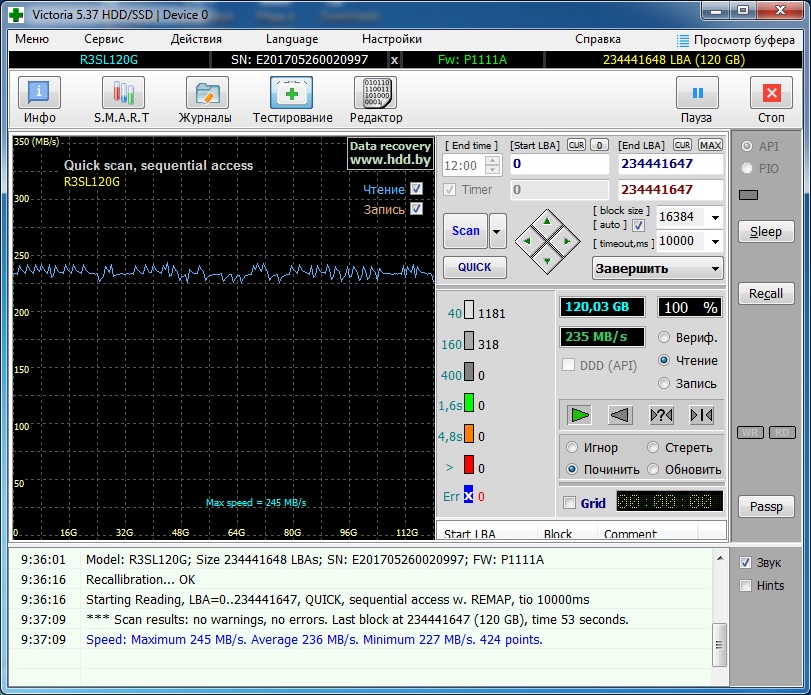Viewport: 811px width, 695px height.
Task: Open the Журналы logs section
Action: pyautogui.click(x=206, y=100)
